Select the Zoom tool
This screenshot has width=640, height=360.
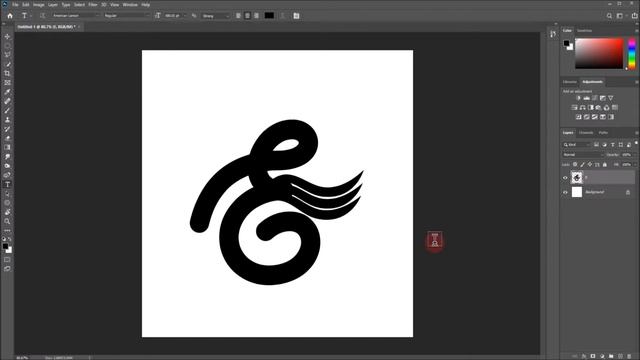click(7, 221)
